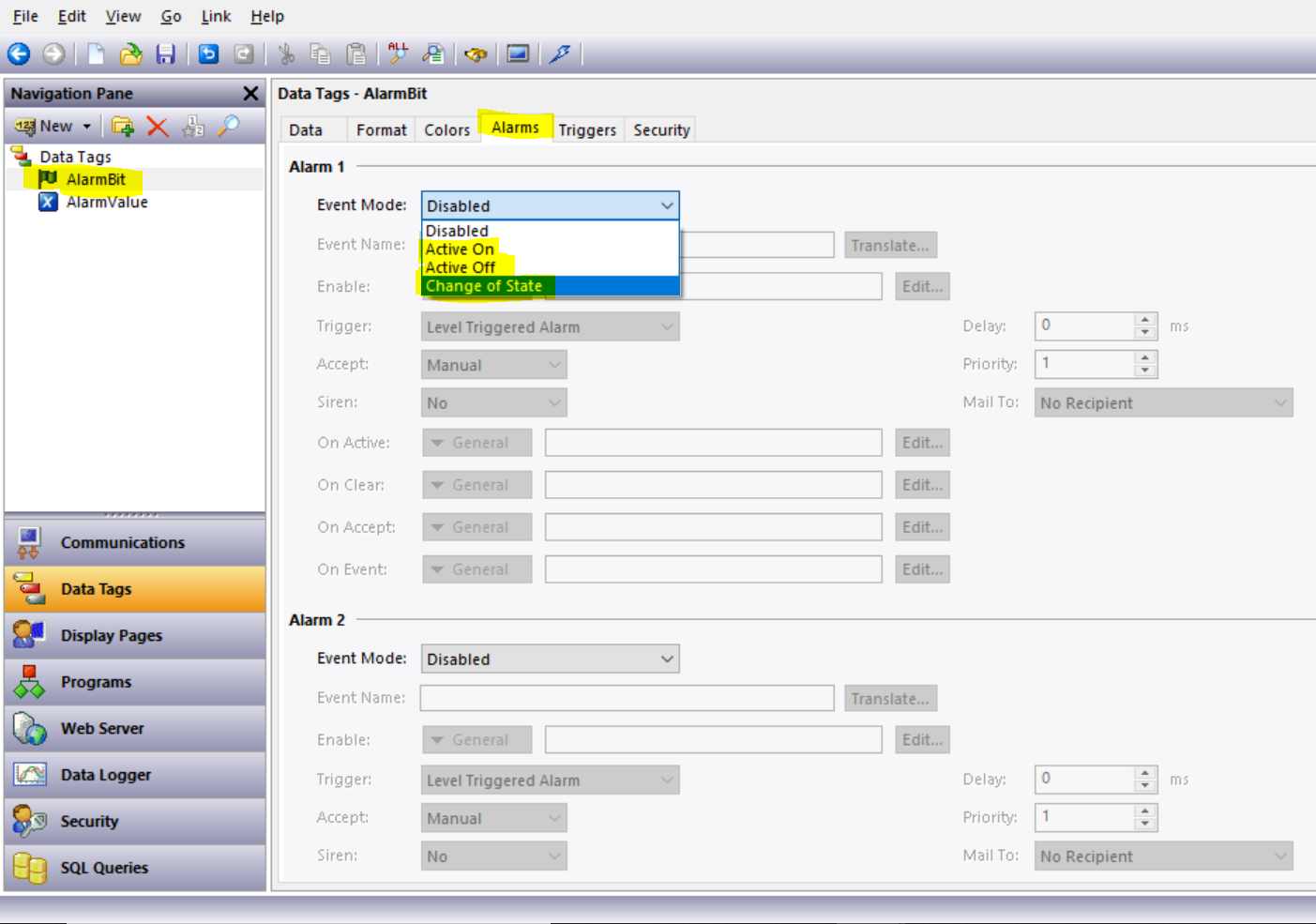Switch to the Alarms tab
This screenshot has width=1316, height=924.
click(x=516, y=128)
